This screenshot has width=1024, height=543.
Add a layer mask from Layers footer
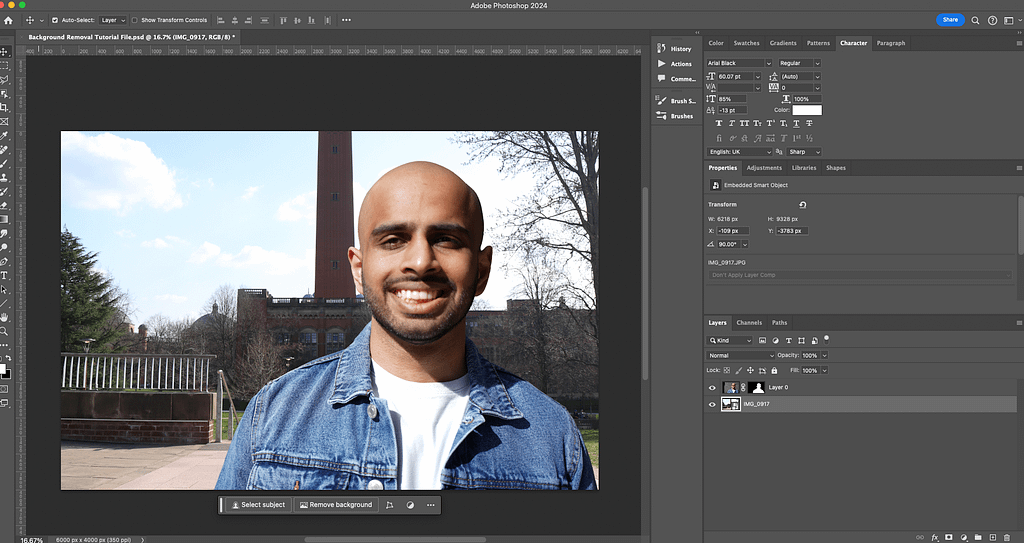948,537
